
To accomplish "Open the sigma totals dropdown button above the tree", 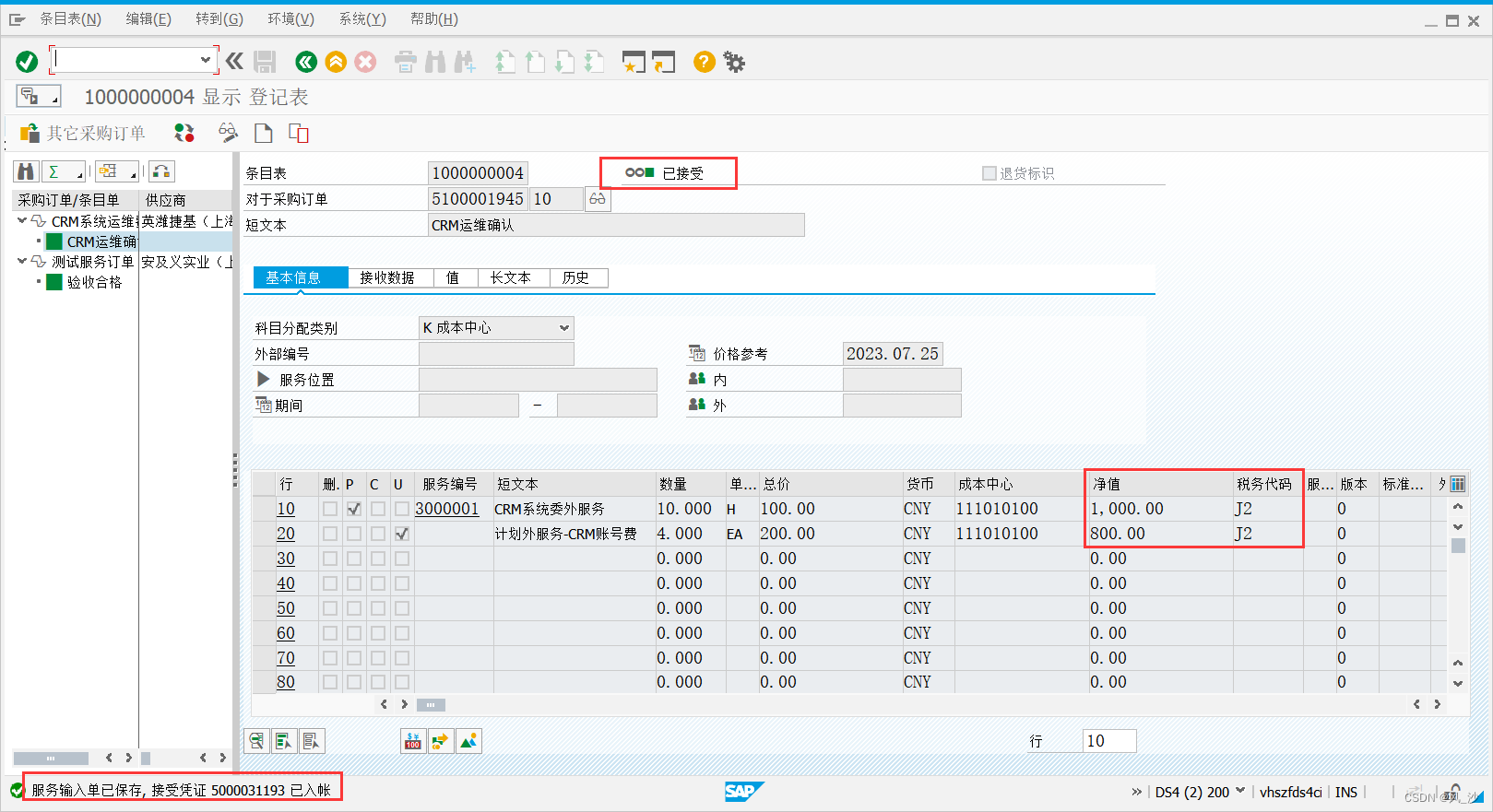I will 65,171.
